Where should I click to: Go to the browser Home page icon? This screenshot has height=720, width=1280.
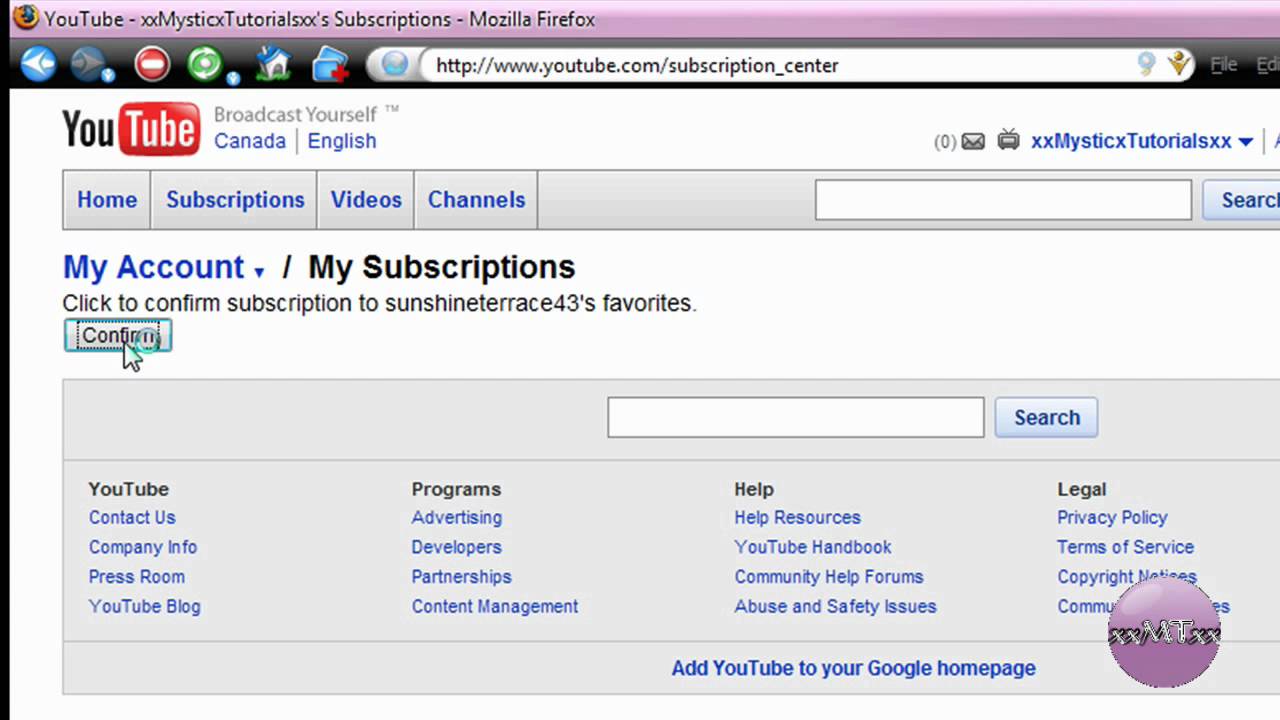tap(272, 65)
